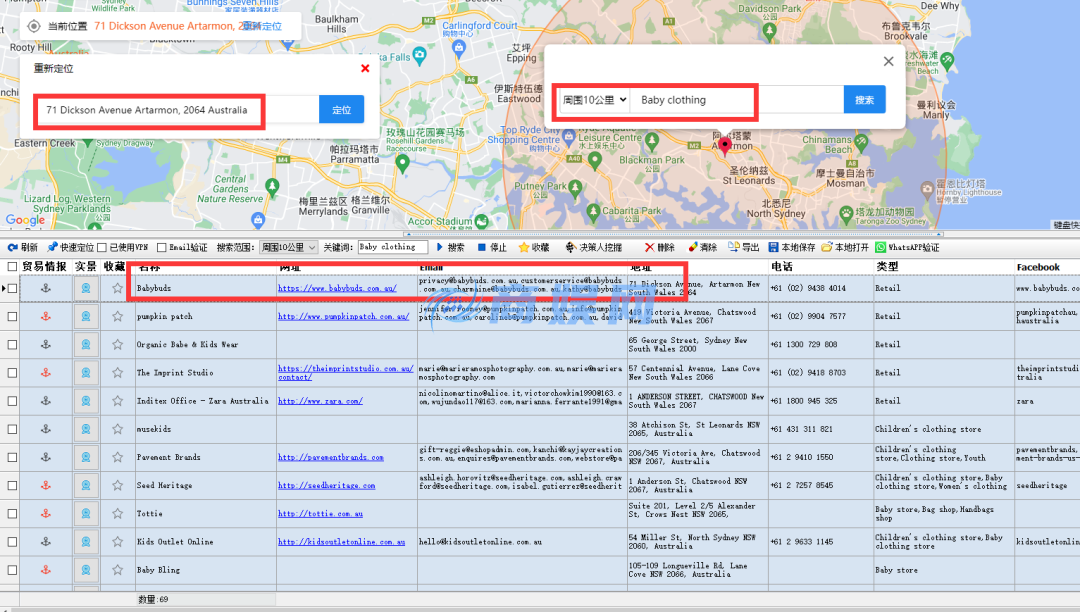Open the 周围10公里 dropdown in map search box
The image size is (1080, 612).
(x=594, y=100)
